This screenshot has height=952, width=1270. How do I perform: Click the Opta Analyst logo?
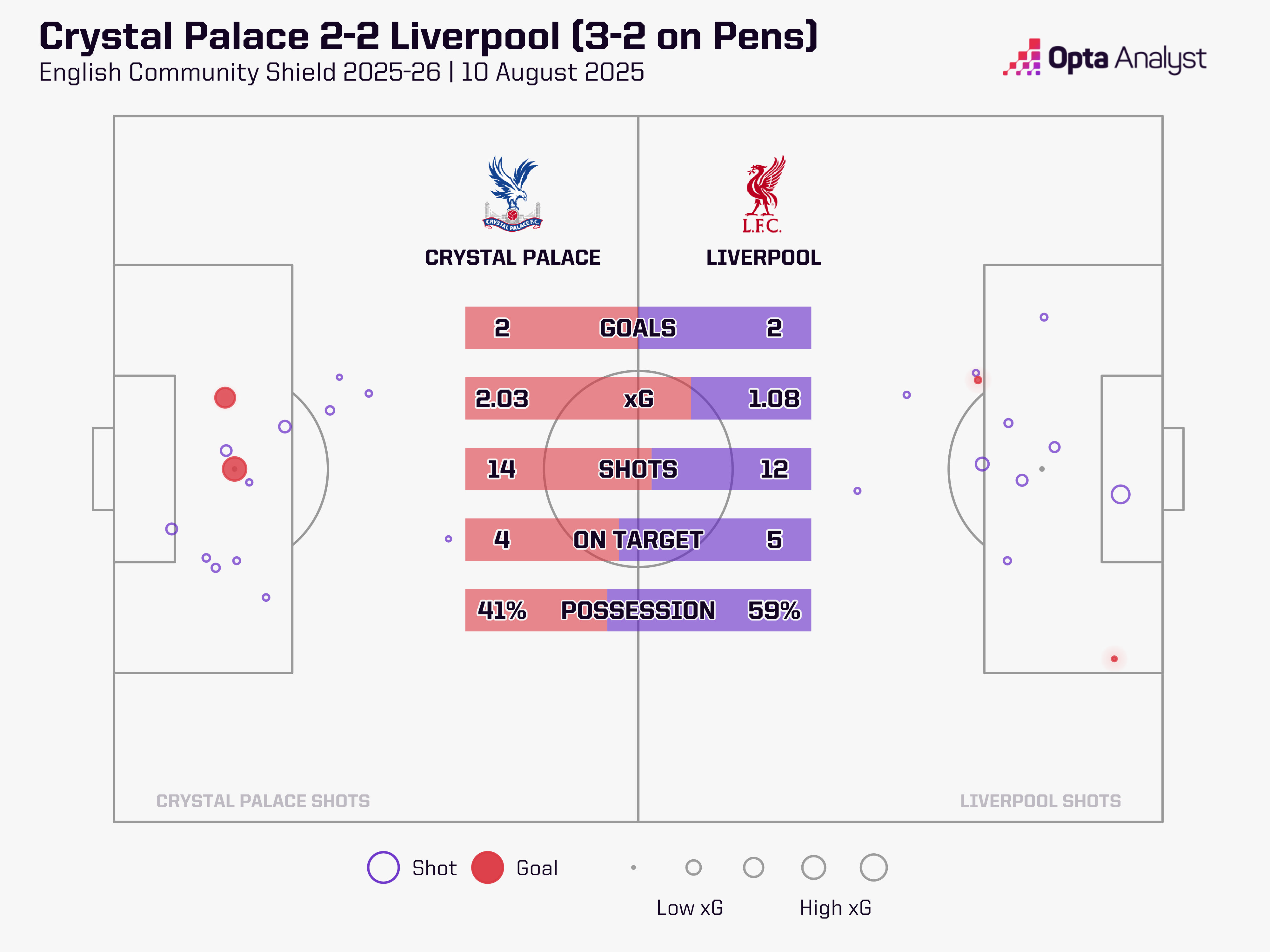coord(1105,58)
